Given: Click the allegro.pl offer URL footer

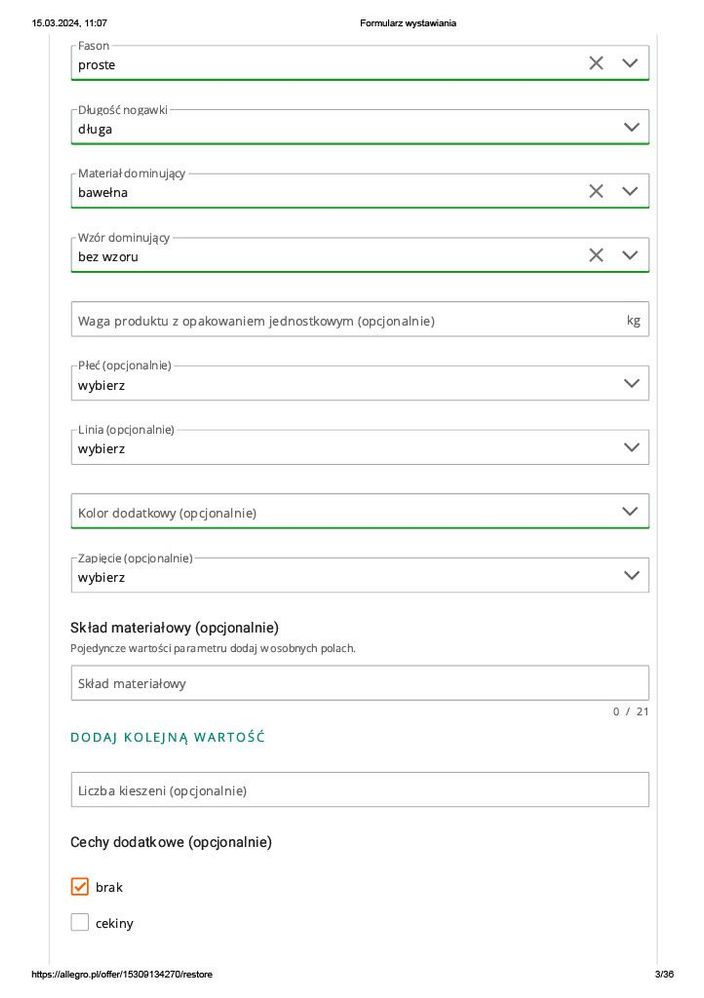Looking at the screenshot, I should 122,974.
